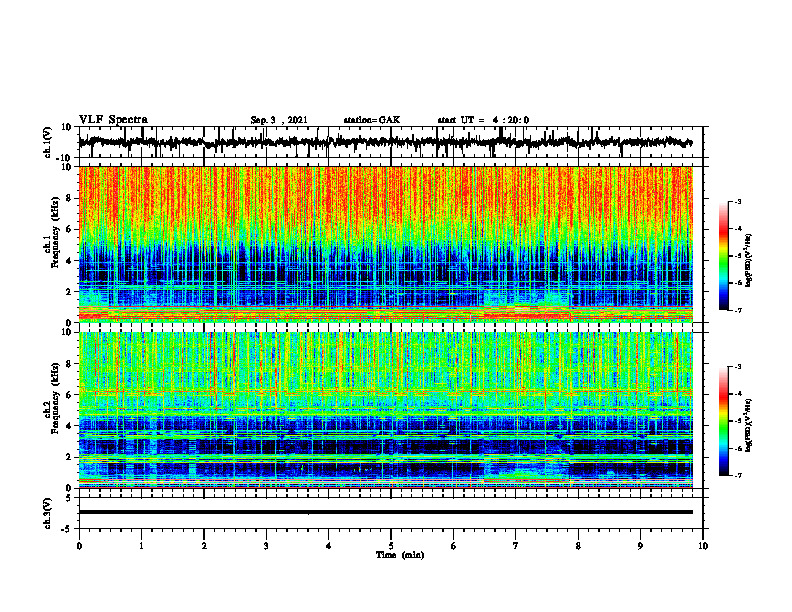Click the "8" tick label on the time axis
792x612 pixels.
click(578, 546)
